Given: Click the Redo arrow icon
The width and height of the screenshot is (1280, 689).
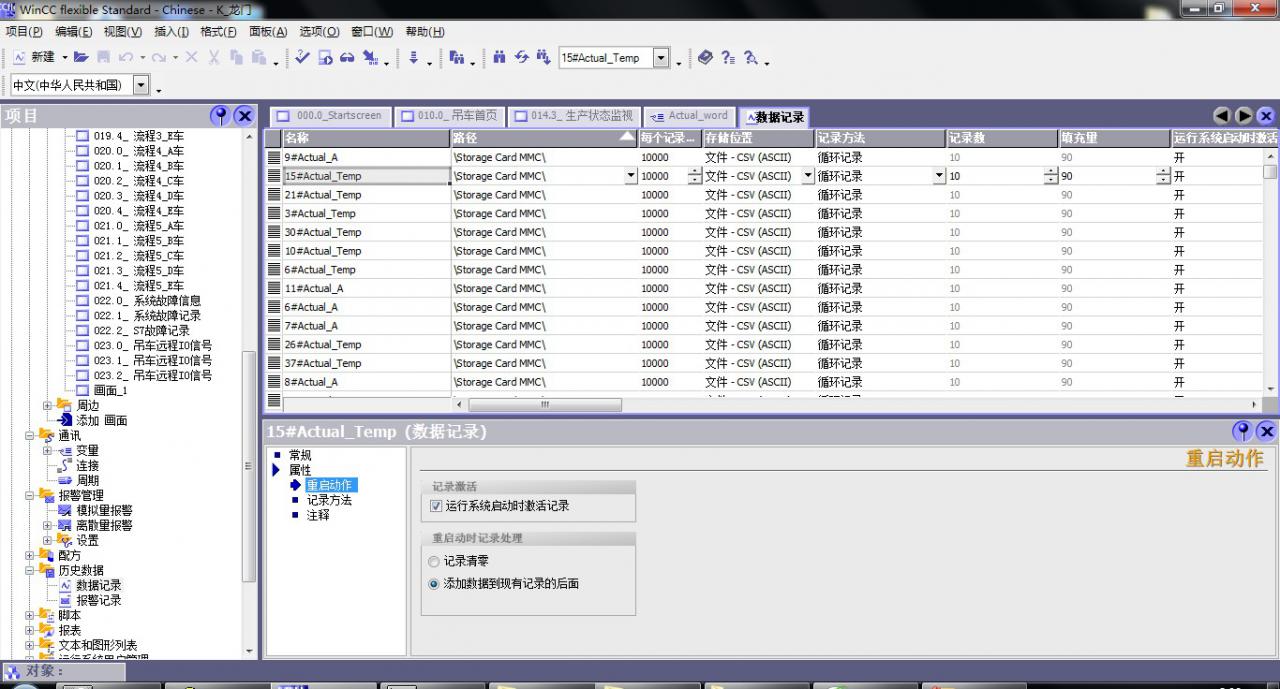Looking at the screenshot, I should tap(159, 58).
